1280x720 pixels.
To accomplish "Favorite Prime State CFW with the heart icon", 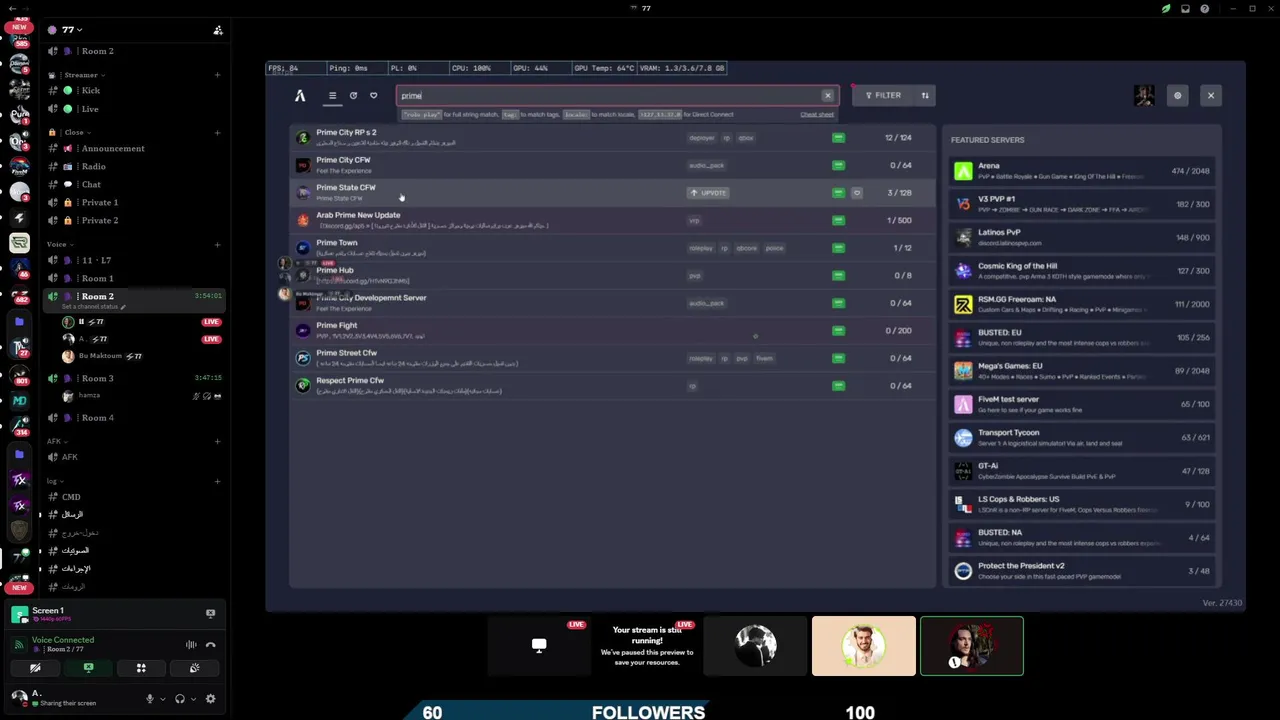I will coord(857,193).
